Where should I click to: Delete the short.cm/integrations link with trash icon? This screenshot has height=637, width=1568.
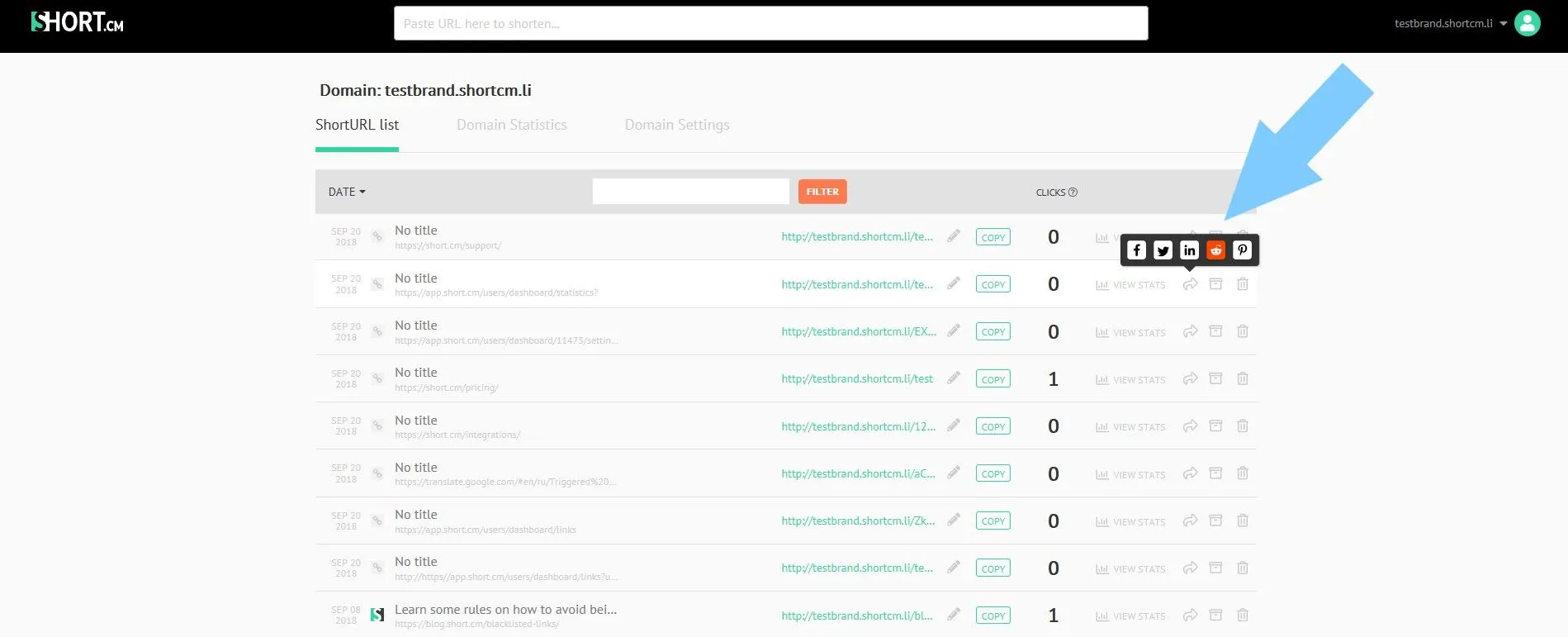[1242, 426]
